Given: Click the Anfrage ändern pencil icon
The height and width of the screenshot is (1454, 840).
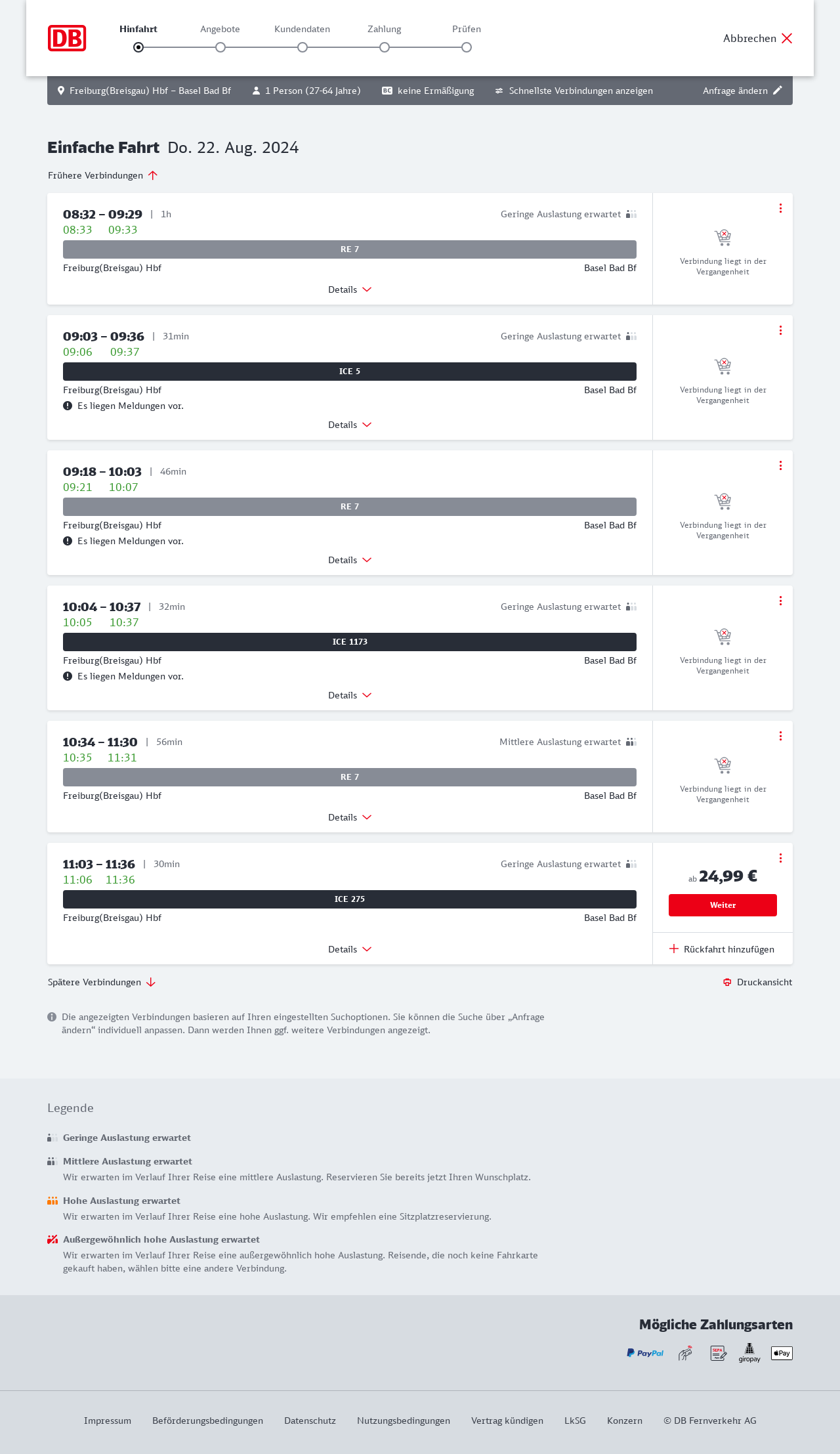Looking at the screenshot, I should (778, 91).
